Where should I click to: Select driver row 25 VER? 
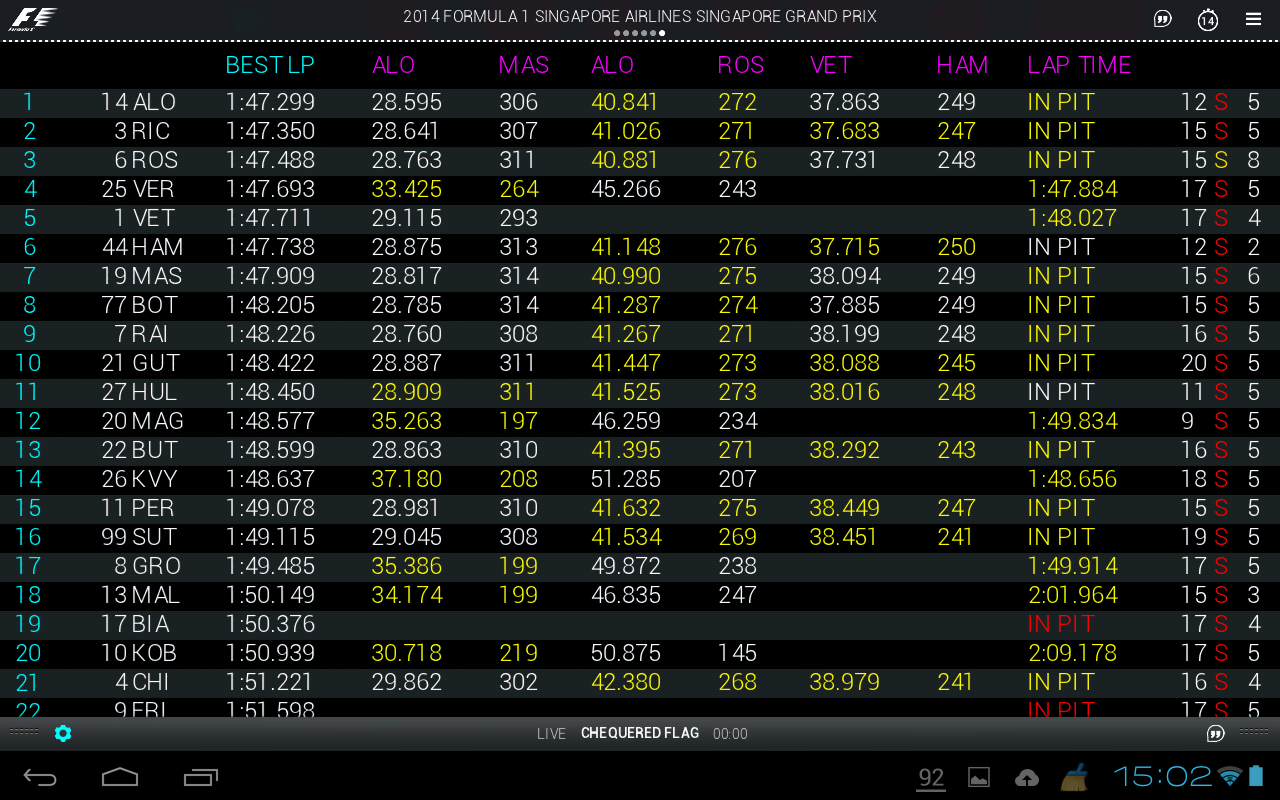pyautogui.click(x=640, y=189)
